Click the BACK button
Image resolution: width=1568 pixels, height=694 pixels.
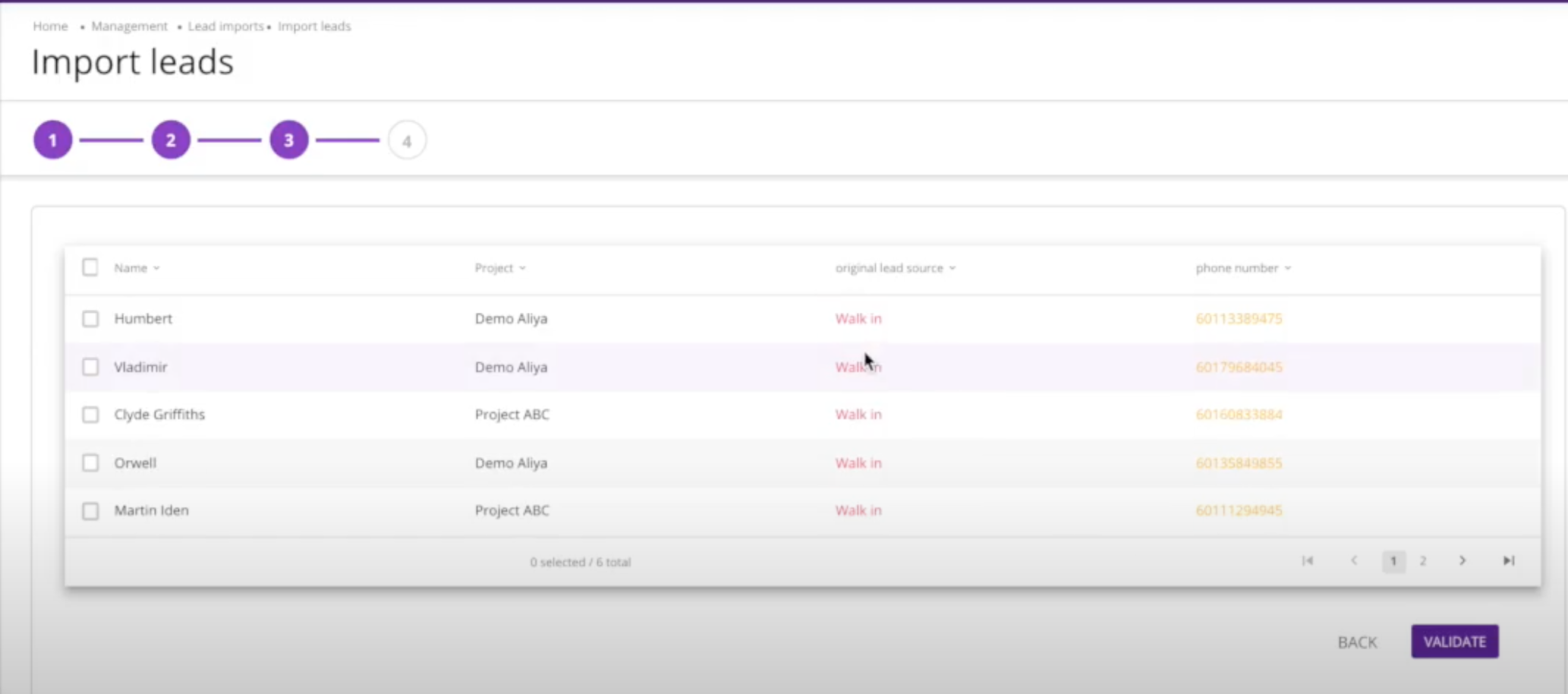pyautogui.click(x=1357, y=642)
